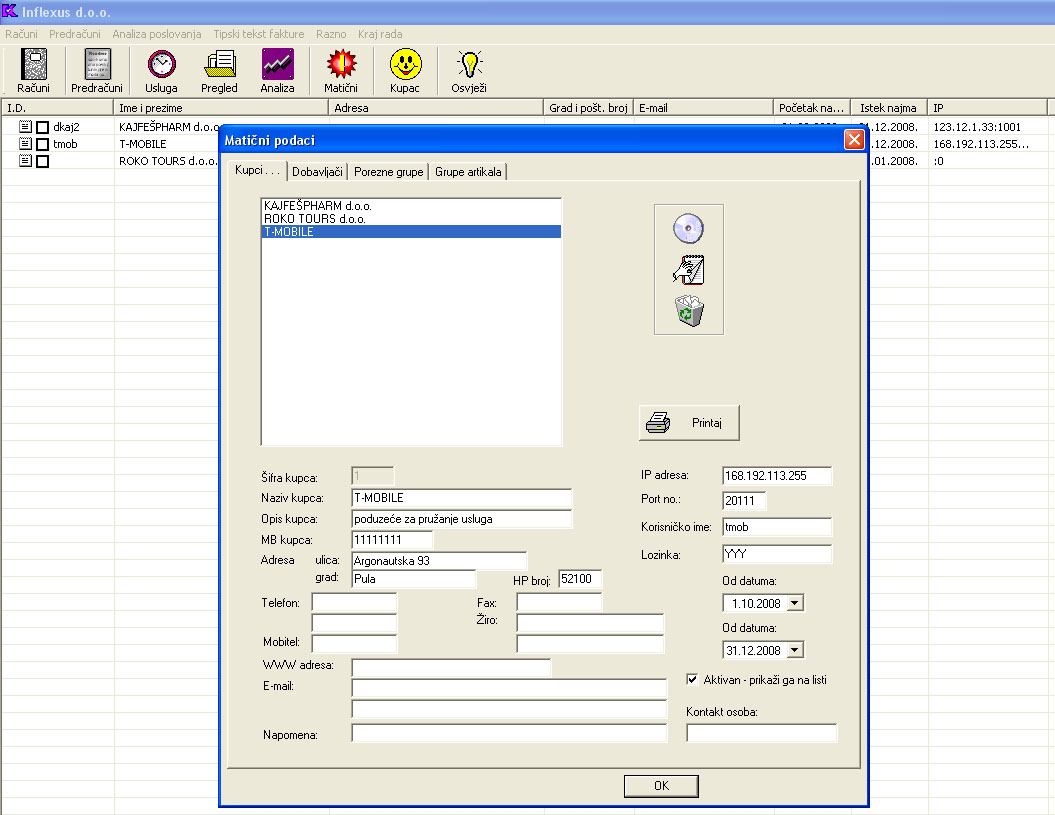
Task: Click the ulica address field
Action: click(x=439, y=561)
